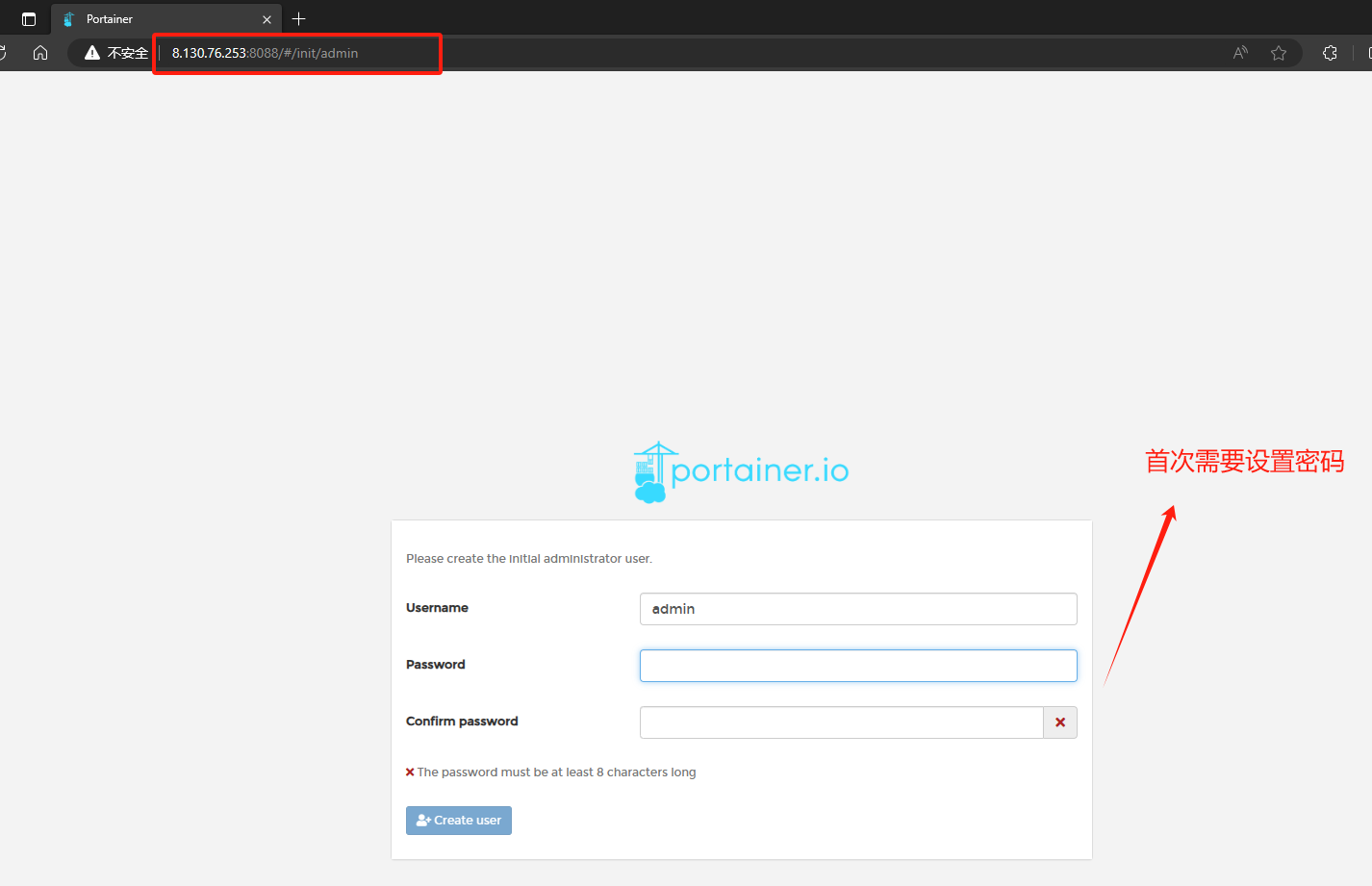Click the Confirm password label
The width and height of the screenshot is (1372, 886).
(462, 721)
